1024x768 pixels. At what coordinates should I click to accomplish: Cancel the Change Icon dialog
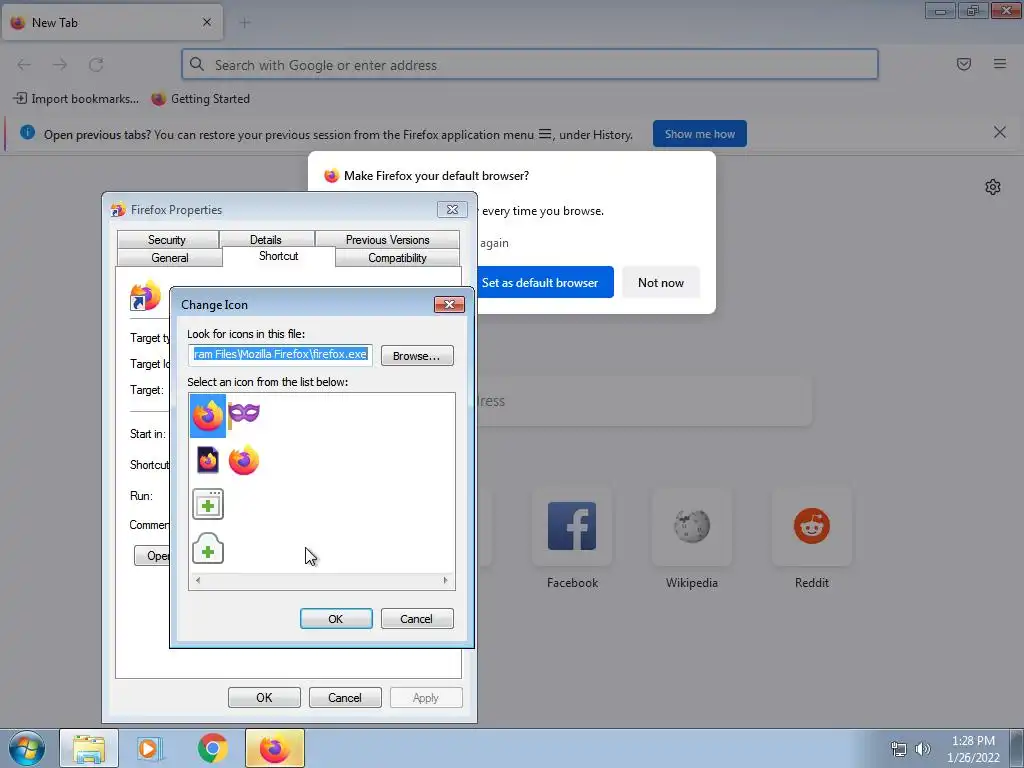(417, 618)
